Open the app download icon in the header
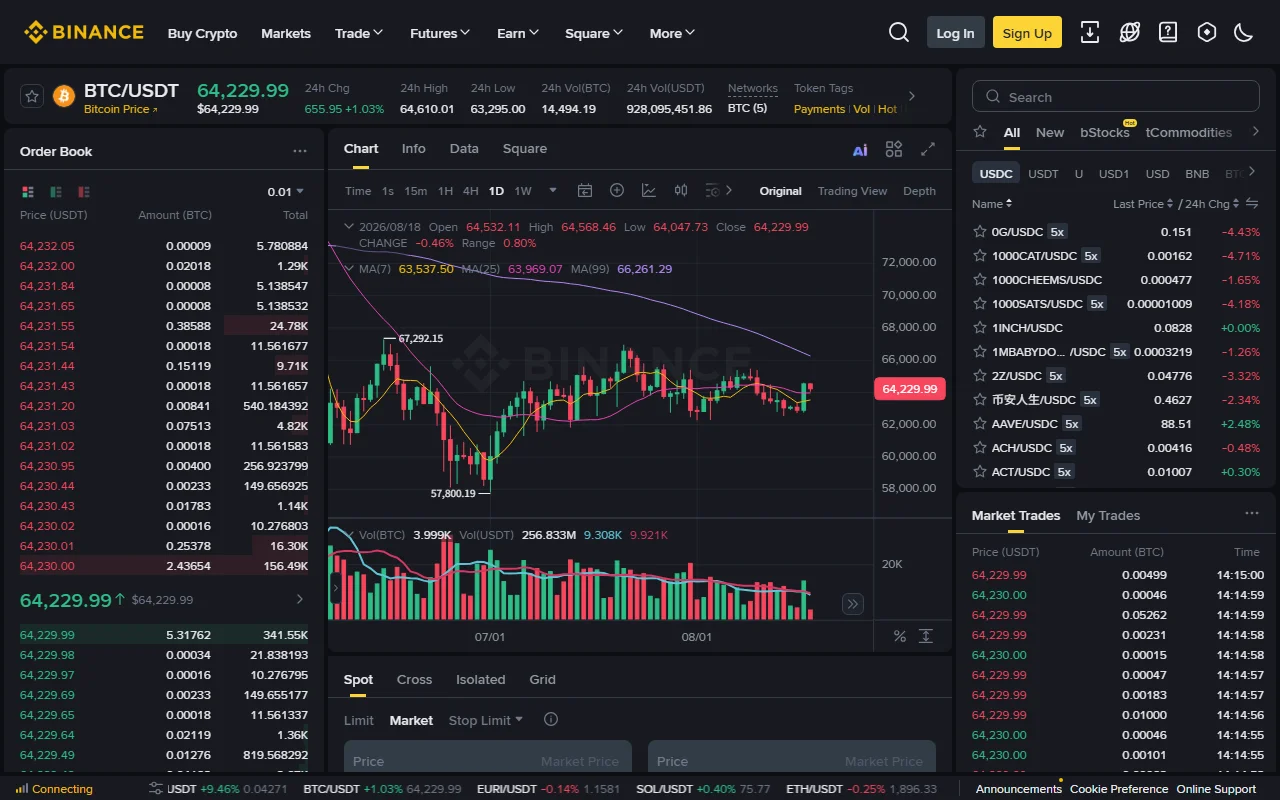The image size is (1280, 800). pyautogui.click(x=1090, y=32)
